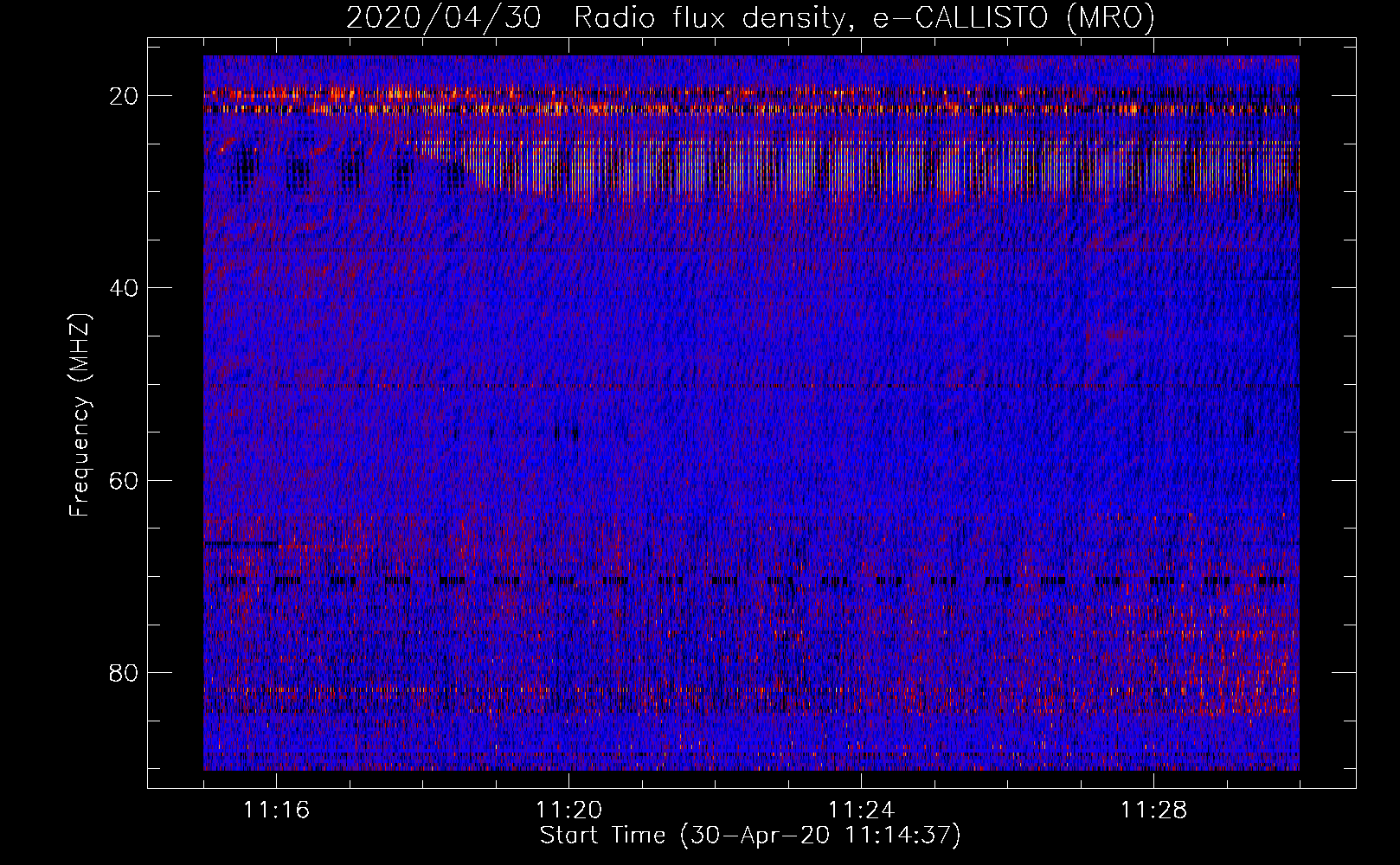Viewport: 1400px width, 865px height.
Task: Click the 20 frequency tick label
Action: click(125, 96)
